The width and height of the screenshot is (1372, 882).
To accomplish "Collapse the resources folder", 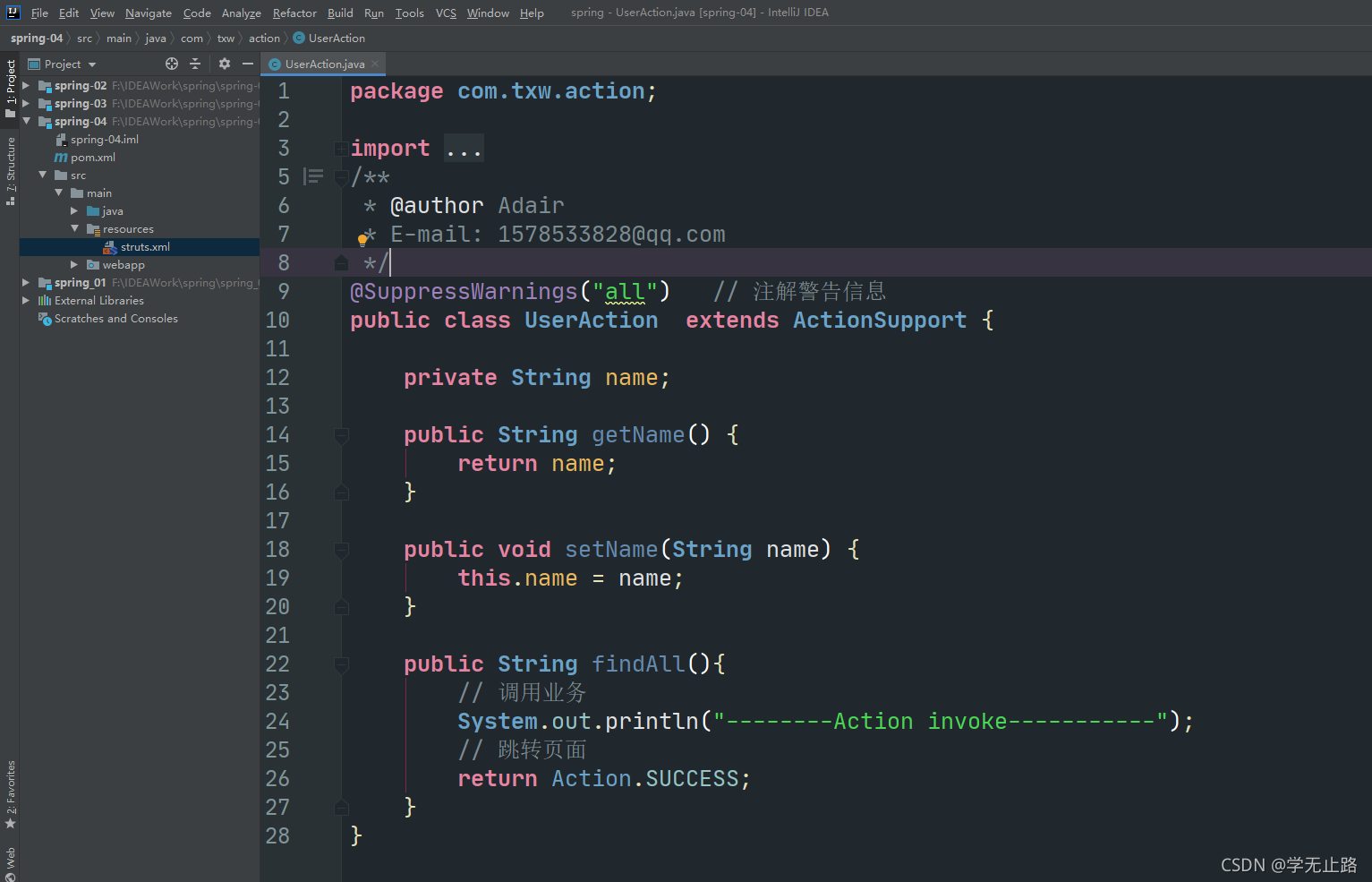I will 74,228.
